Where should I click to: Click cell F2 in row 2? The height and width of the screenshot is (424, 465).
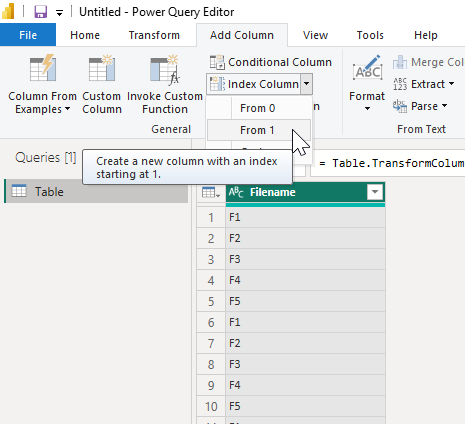(305, 239)
